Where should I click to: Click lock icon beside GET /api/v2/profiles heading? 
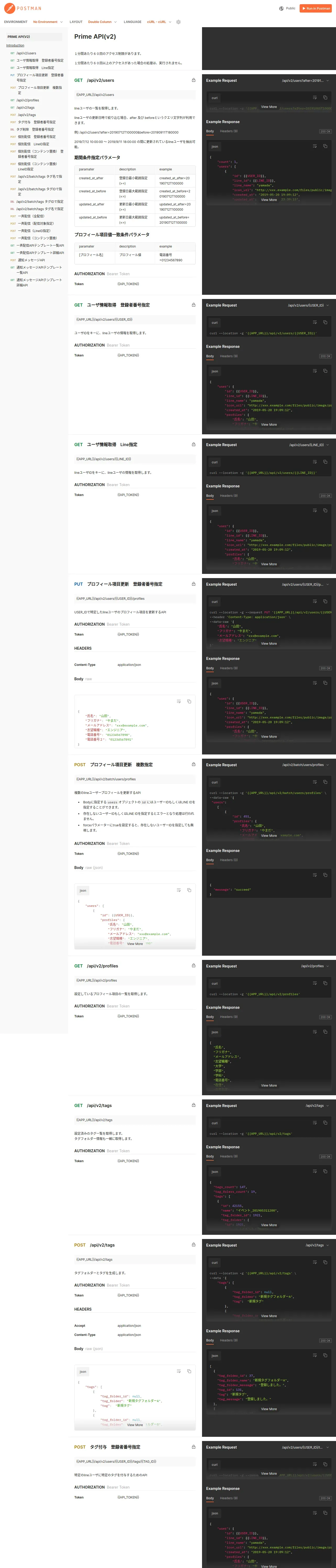tap(194, 965)
